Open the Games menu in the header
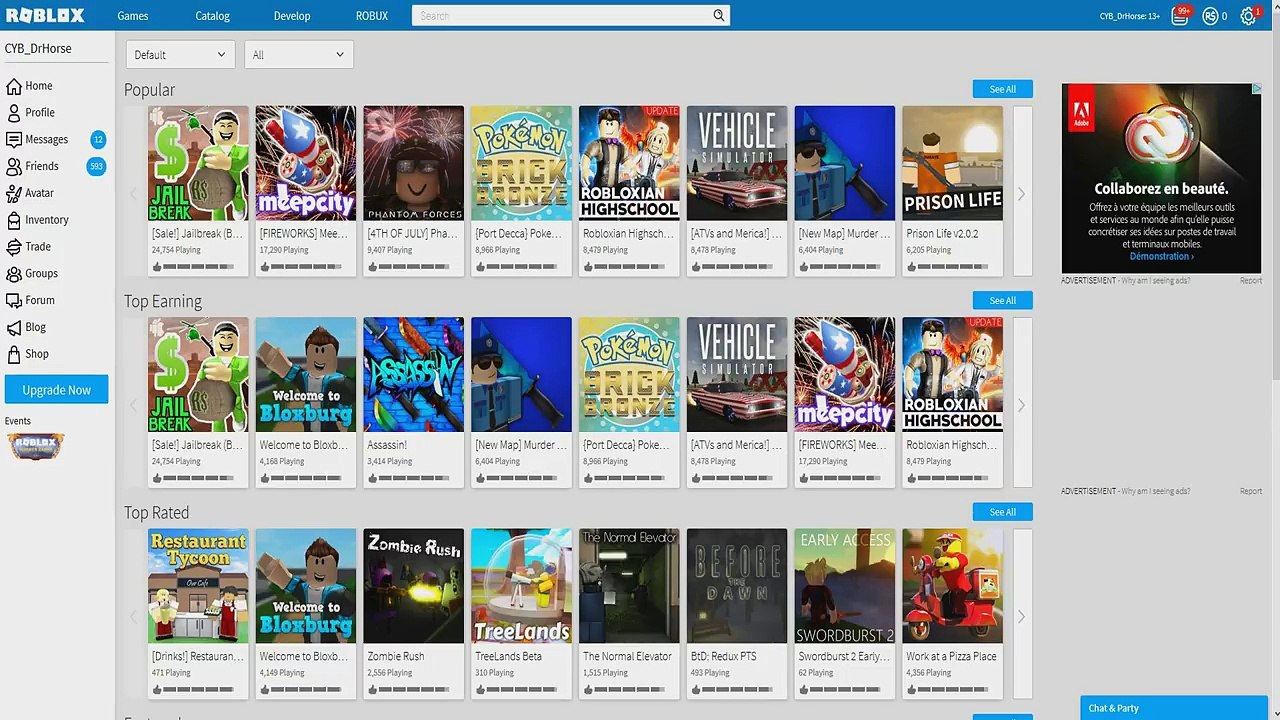The width and height of the screenshot is (1280, 720). (133, 16)
